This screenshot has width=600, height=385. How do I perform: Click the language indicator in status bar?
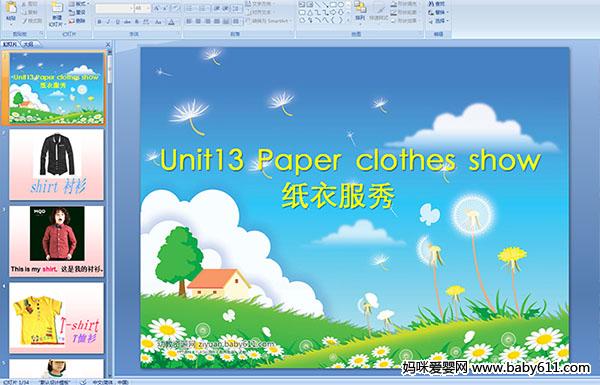click(x=110, y=382)
